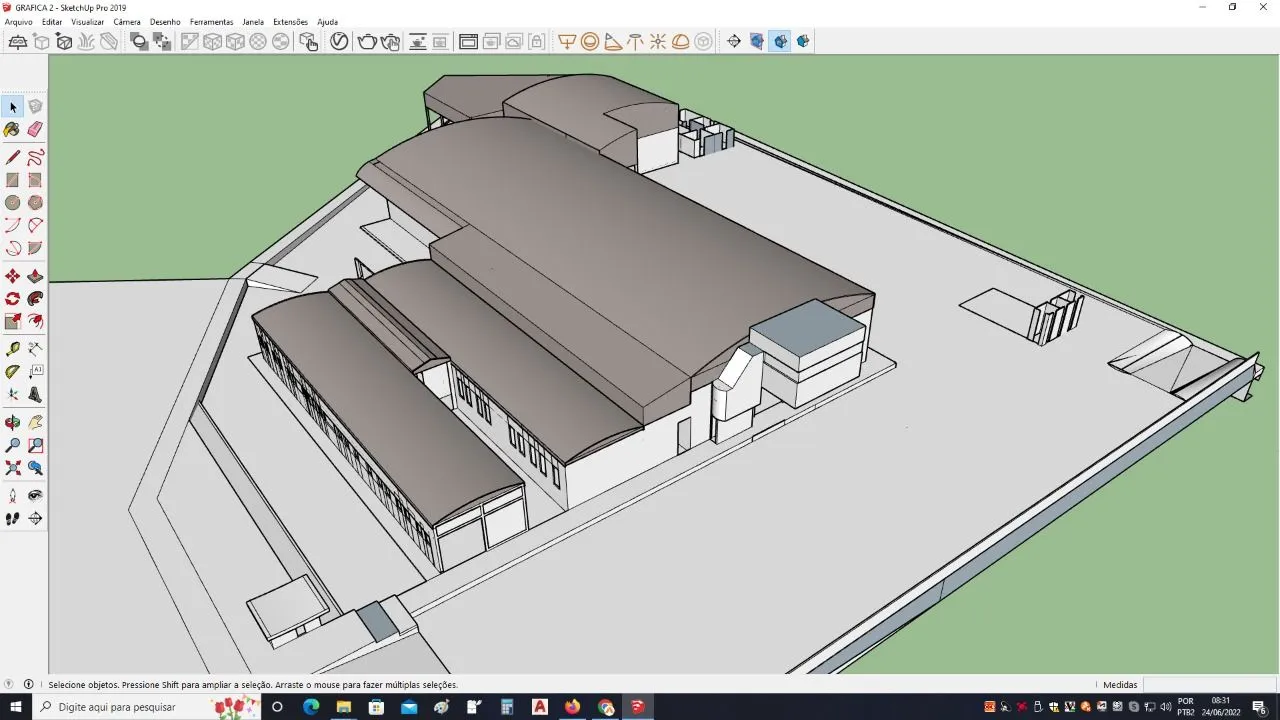1280x720 pixels.
Task: Open the Editar menu
Action: [x=52, y=22]
